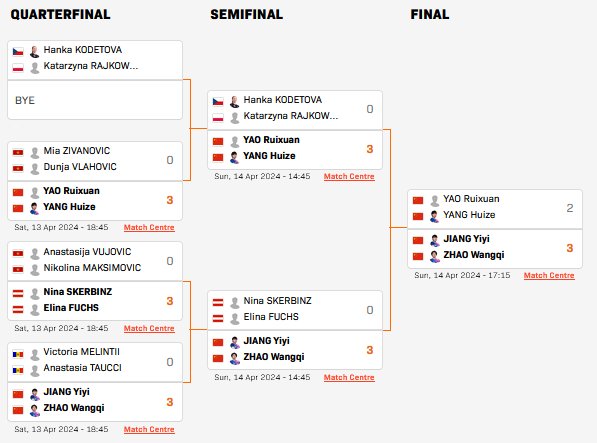Screen dimensions: 597x443
Task: Select Elina FUCHS in the semifinal
Action: [271, 317]
